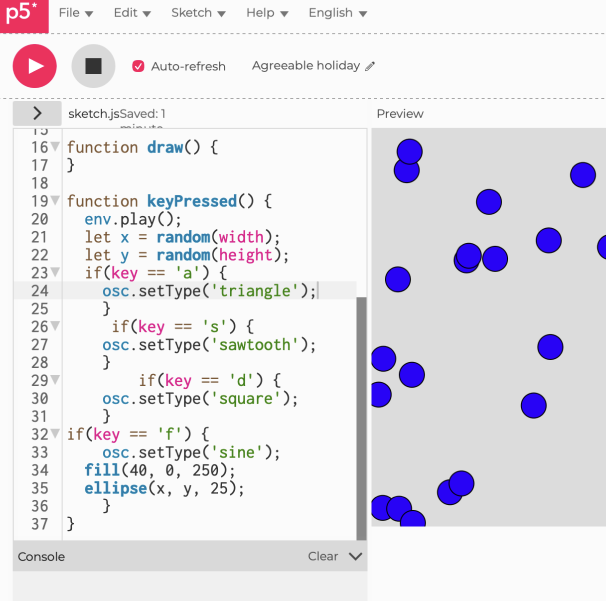
Task: Open the English language dropdown
Action: click(x=338, y=13)
